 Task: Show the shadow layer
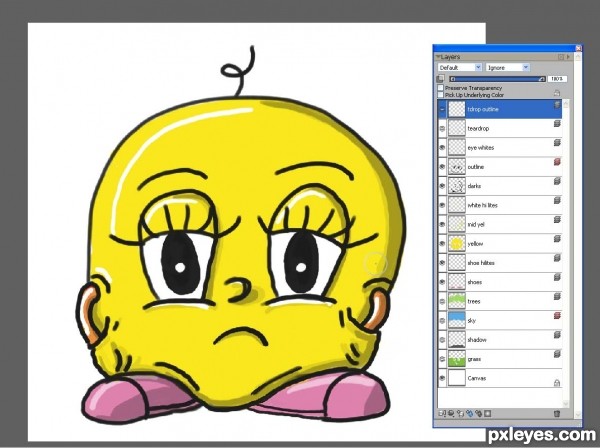click(x=442, y=340)
